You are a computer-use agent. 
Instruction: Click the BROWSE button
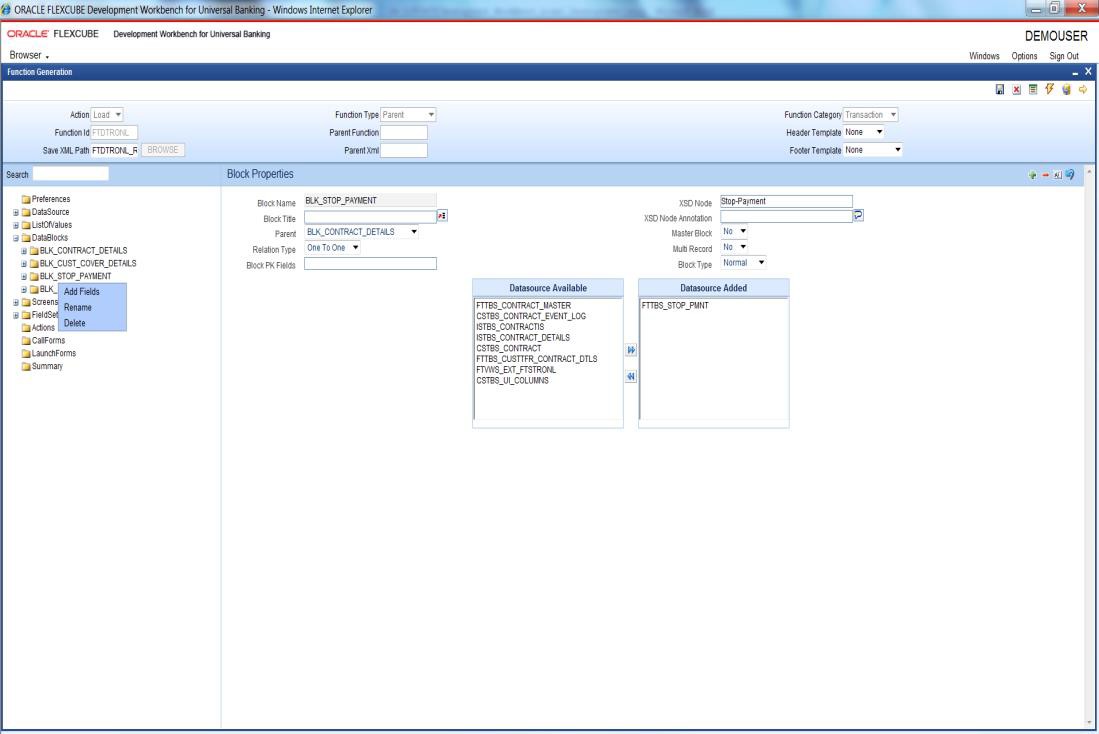point(163,150)
